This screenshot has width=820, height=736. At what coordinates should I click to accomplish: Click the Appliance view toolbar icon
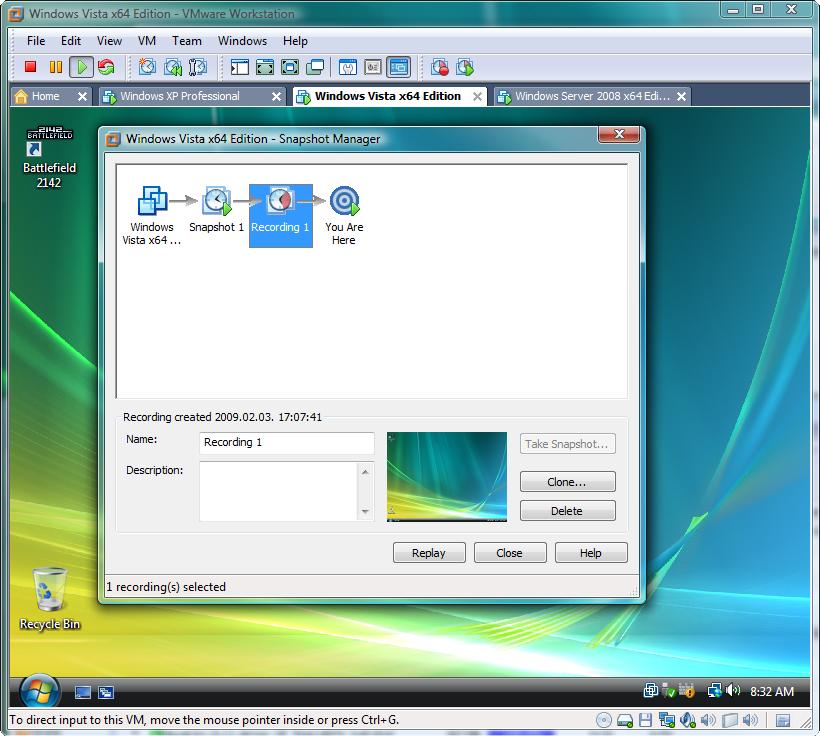click(x=373, y=67)
